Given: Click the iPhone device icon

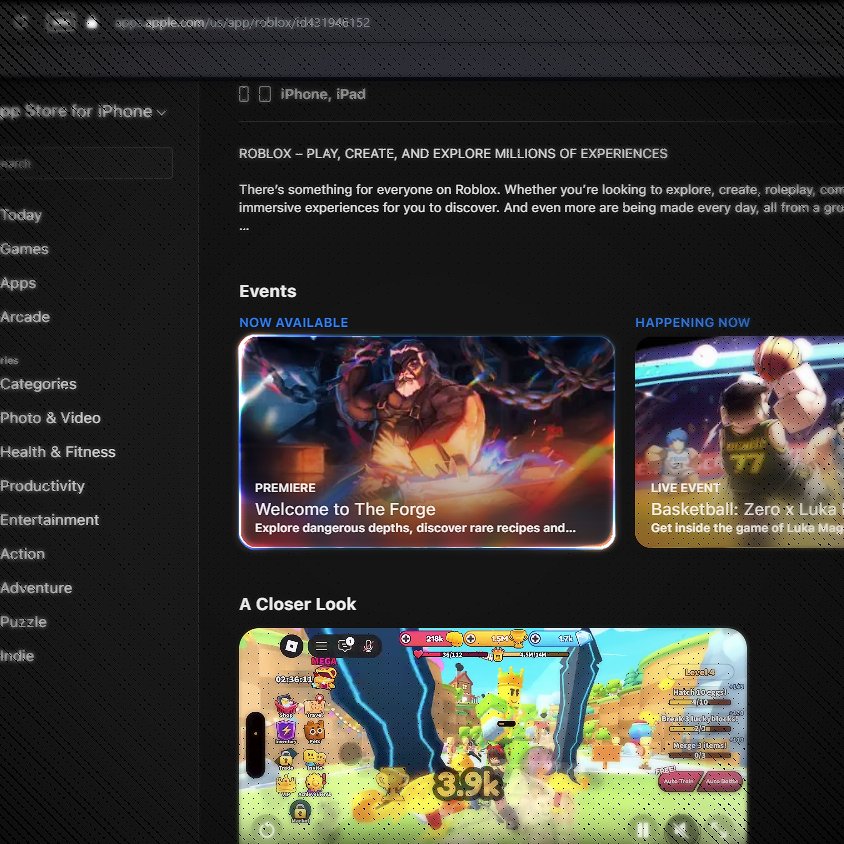Looking at the screenshot, I should tap(244, 94).
